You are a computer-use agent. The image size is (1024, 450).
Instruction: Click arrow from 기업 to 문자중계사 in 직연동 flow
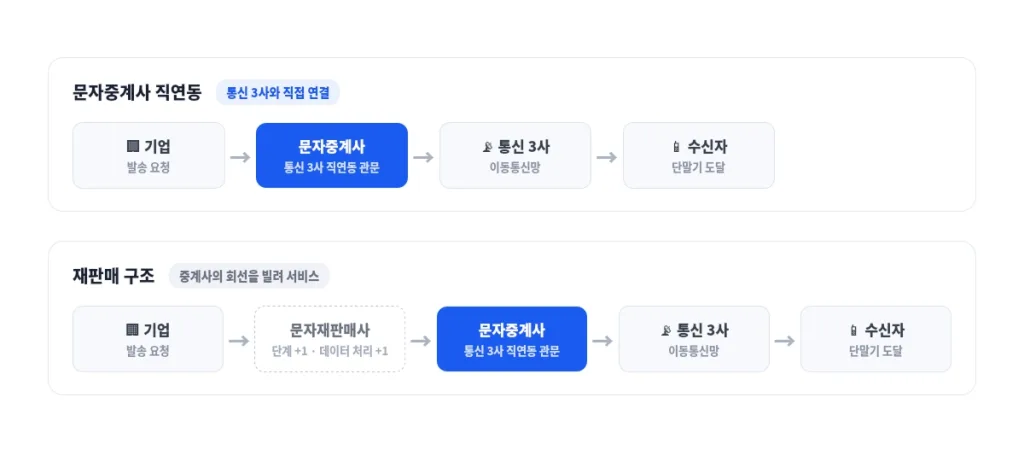[240, 157]
